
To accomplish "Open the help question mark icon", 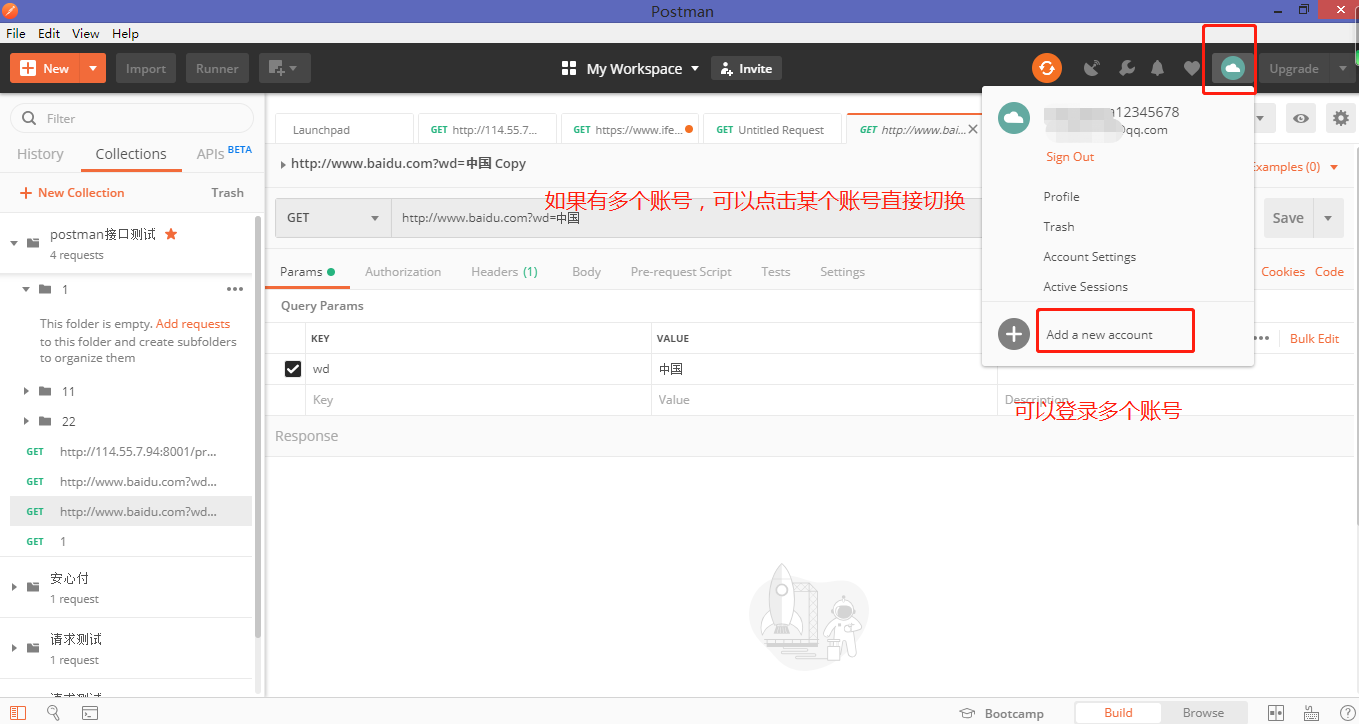I will point(1347,713).
